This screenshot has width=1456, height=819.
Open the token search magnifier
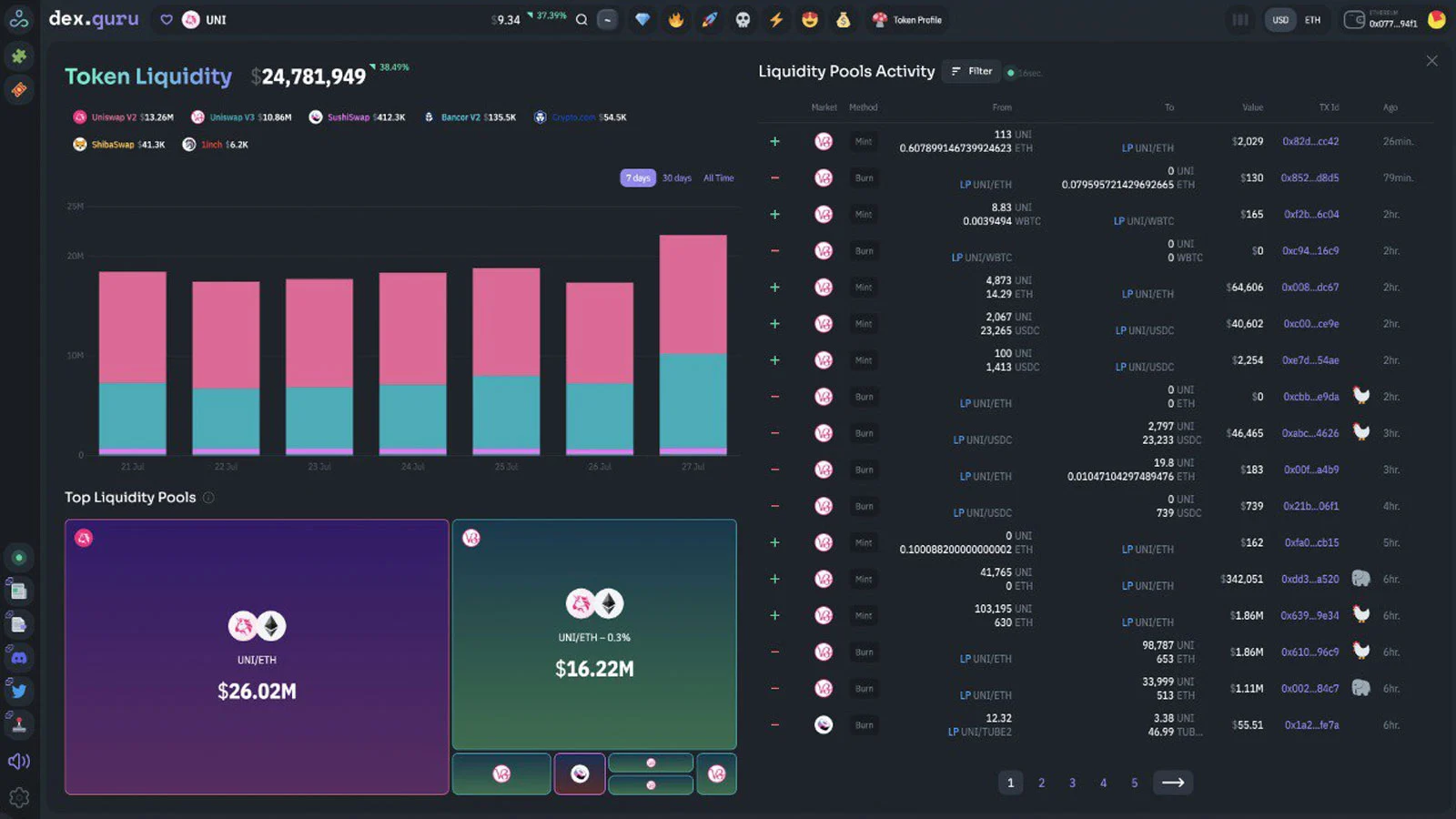(581, 19)
